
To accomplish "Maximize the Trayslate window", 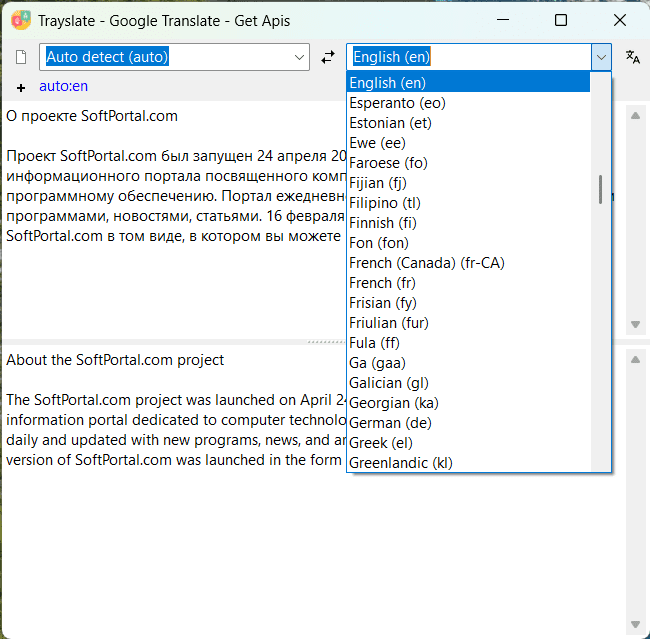I will tap(561, 20).
